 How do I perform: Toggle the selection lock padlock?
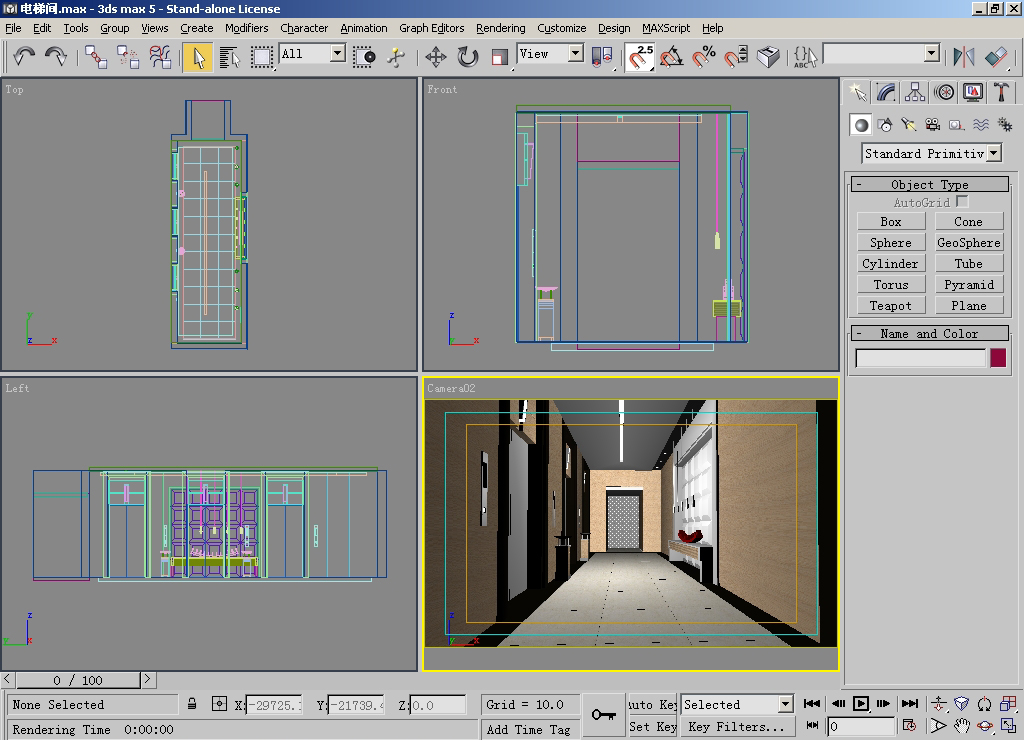point(192,704)
